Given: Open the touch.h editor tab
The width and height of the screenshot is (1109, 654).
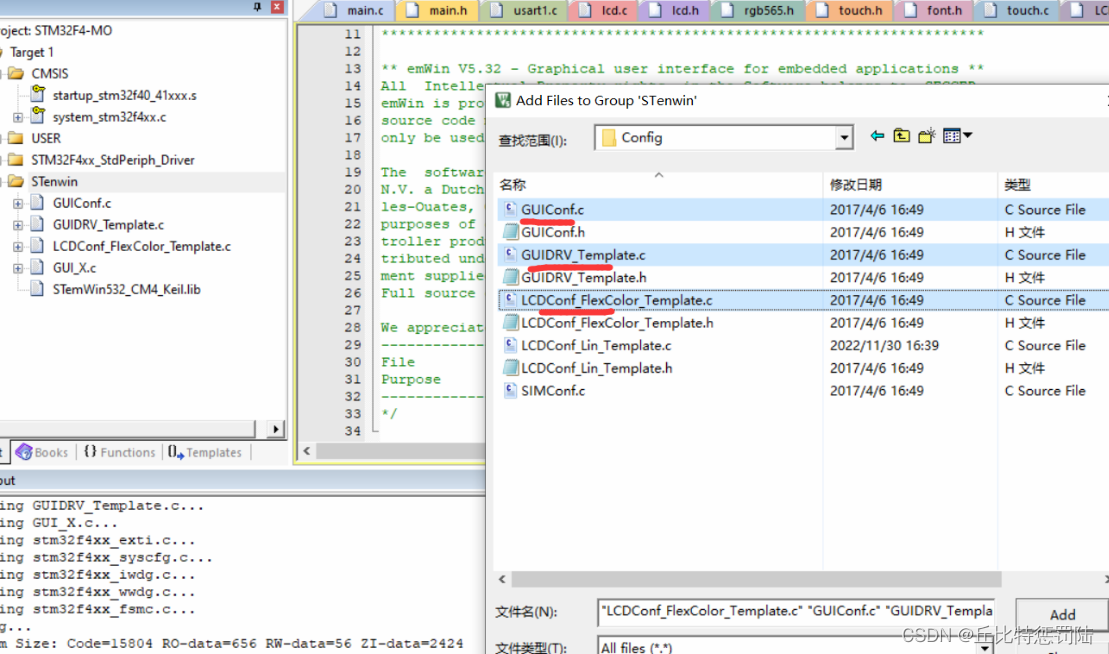Looking at the screenshot, I should coord(851,10).
